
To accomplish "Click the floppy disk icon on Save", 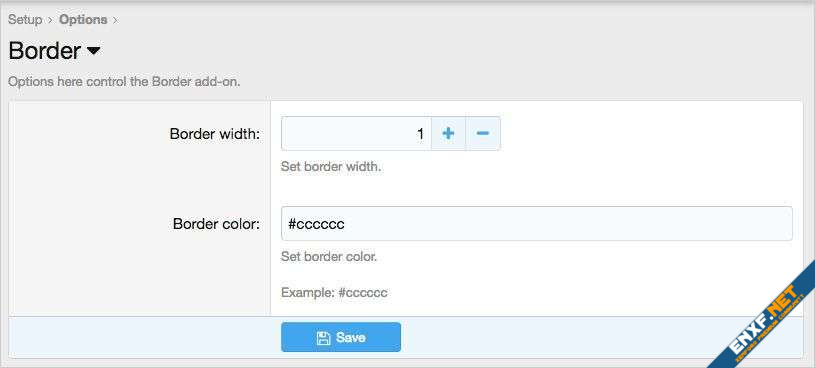I will click(323, 338).
